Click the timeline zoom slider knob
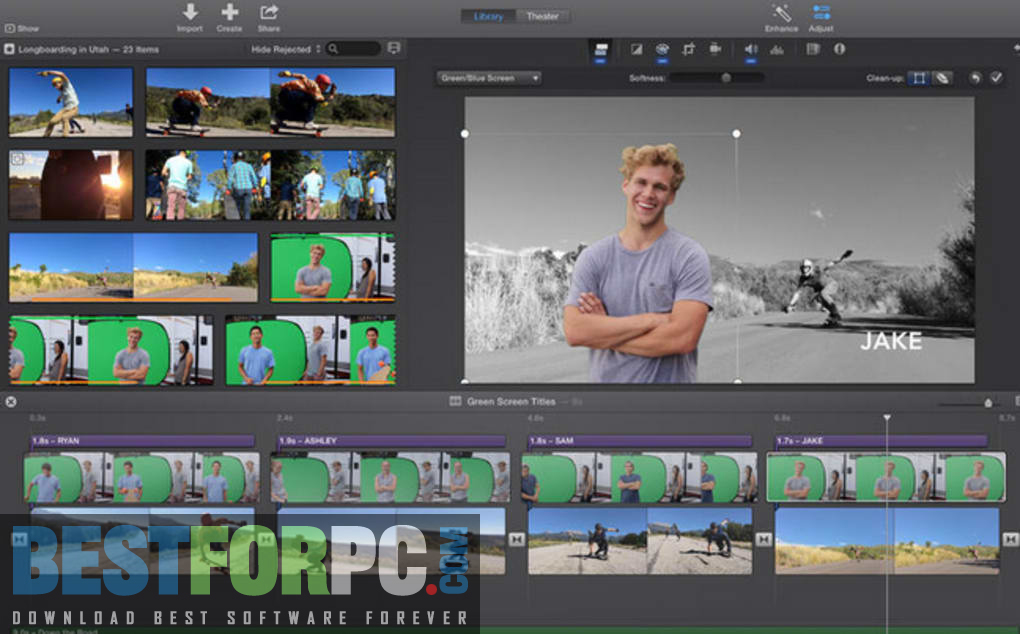The height and width of the screenshot is (634, 1020). (x=988, y=403)
